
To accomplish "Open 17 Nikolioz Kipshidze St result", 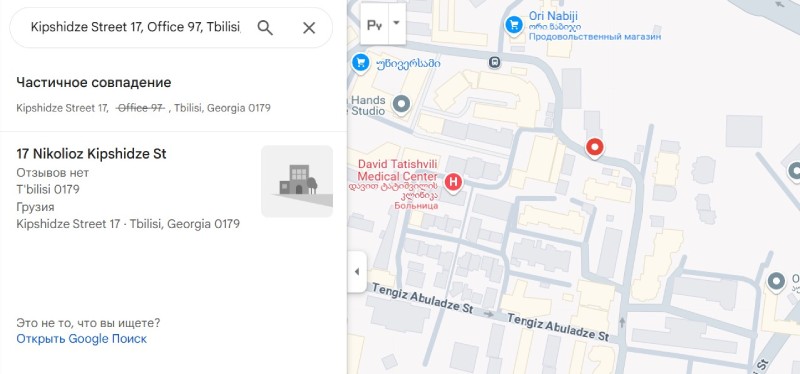I will point(91,154).
